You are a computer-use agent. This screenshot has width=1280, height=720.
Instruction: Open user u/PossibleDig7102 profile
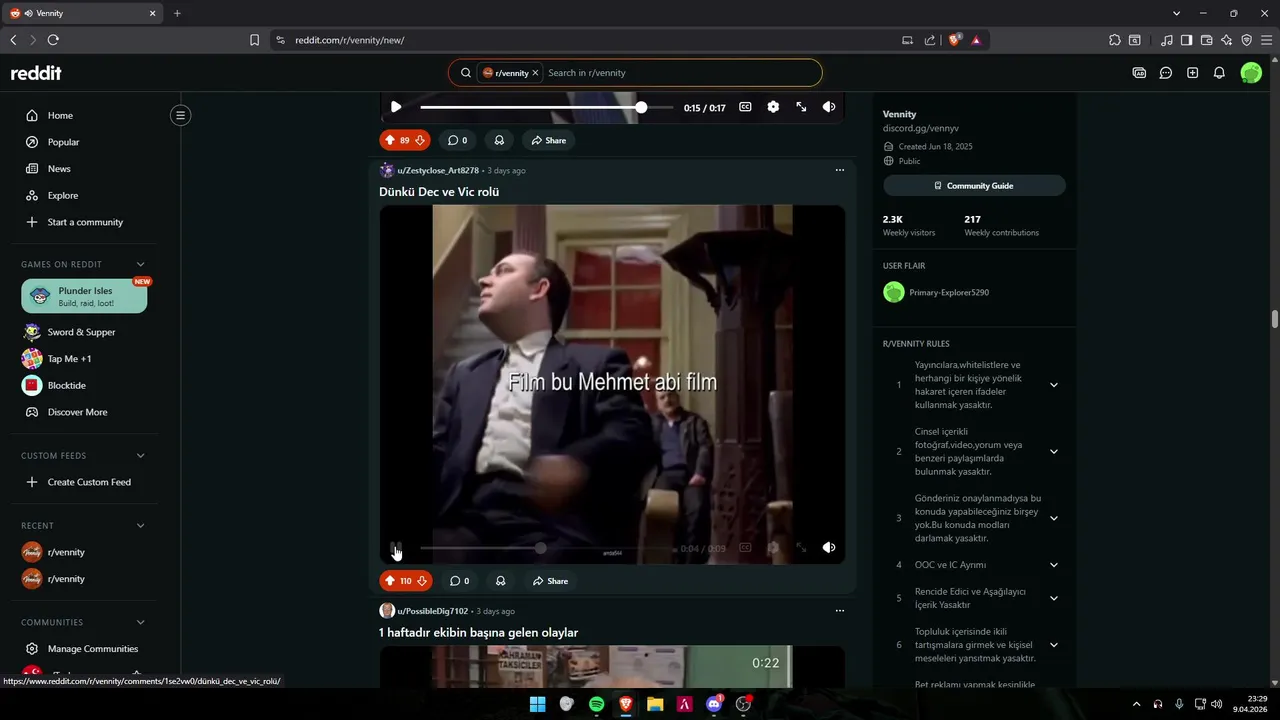coord(433,611)
